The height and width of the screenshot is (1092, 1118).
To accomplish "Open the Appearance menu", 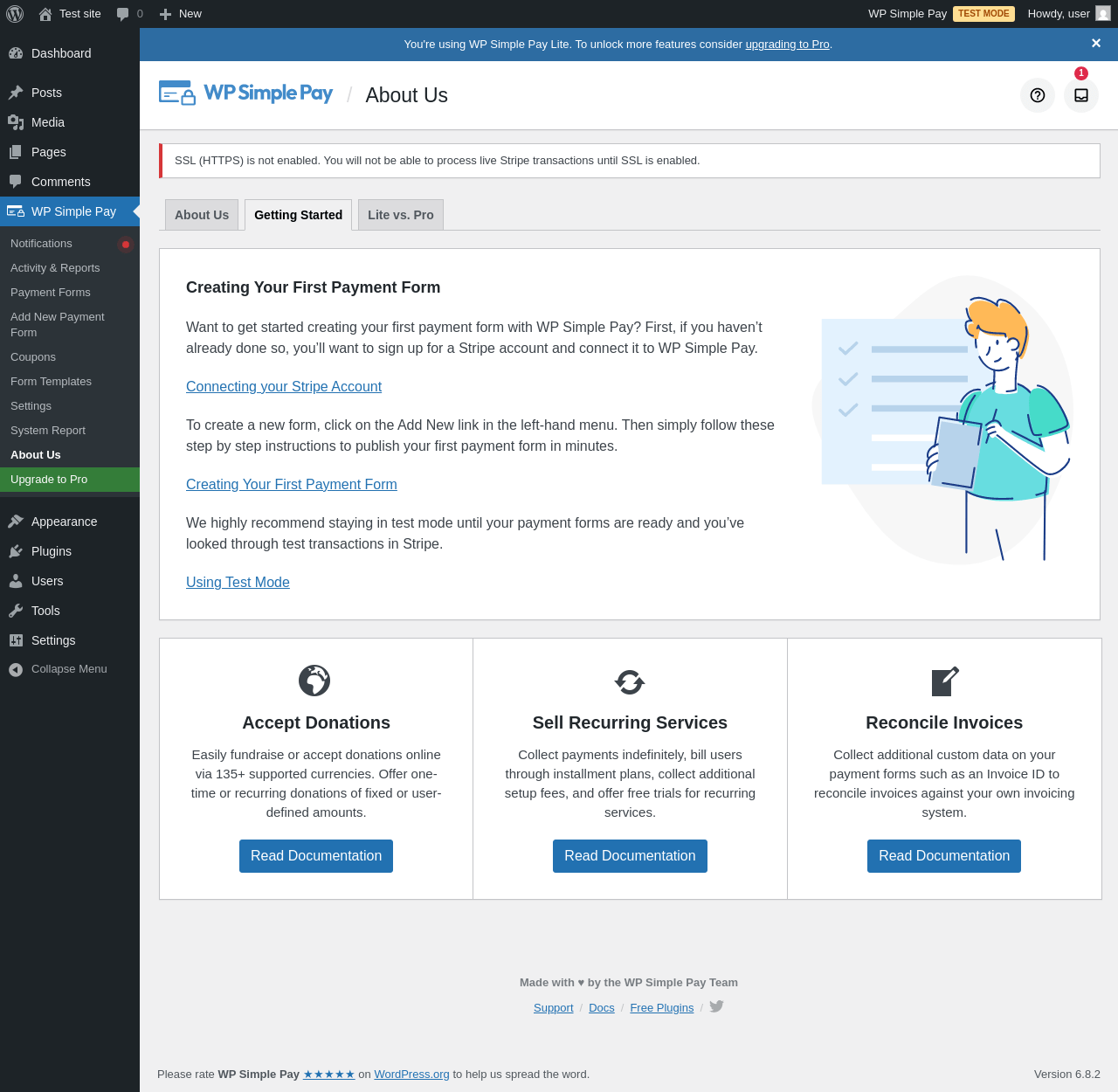I will [70, 522].
